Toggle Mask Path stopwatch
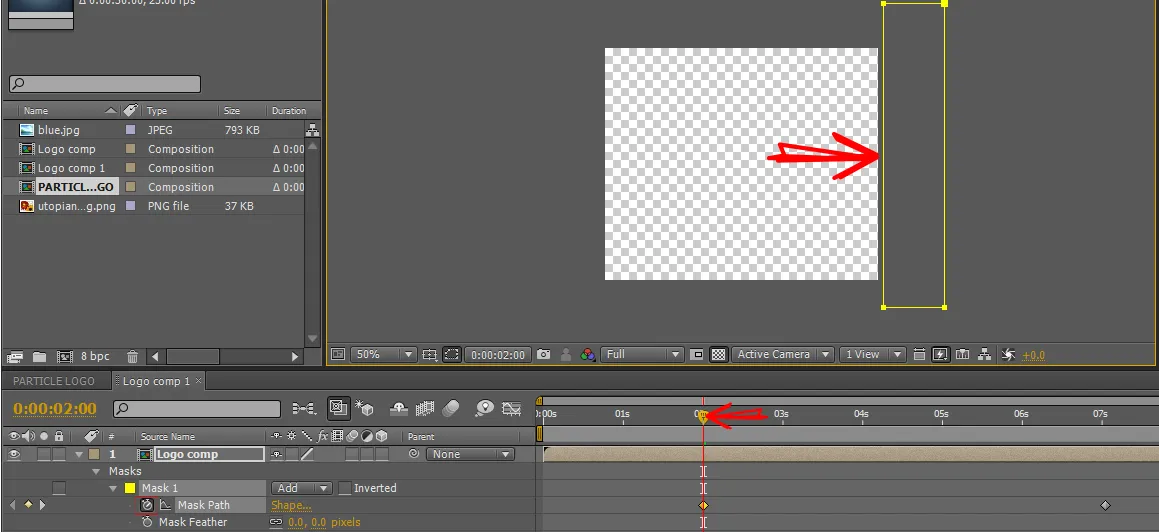This screenshot has height=532, width=1159. (x=147, y=505)
